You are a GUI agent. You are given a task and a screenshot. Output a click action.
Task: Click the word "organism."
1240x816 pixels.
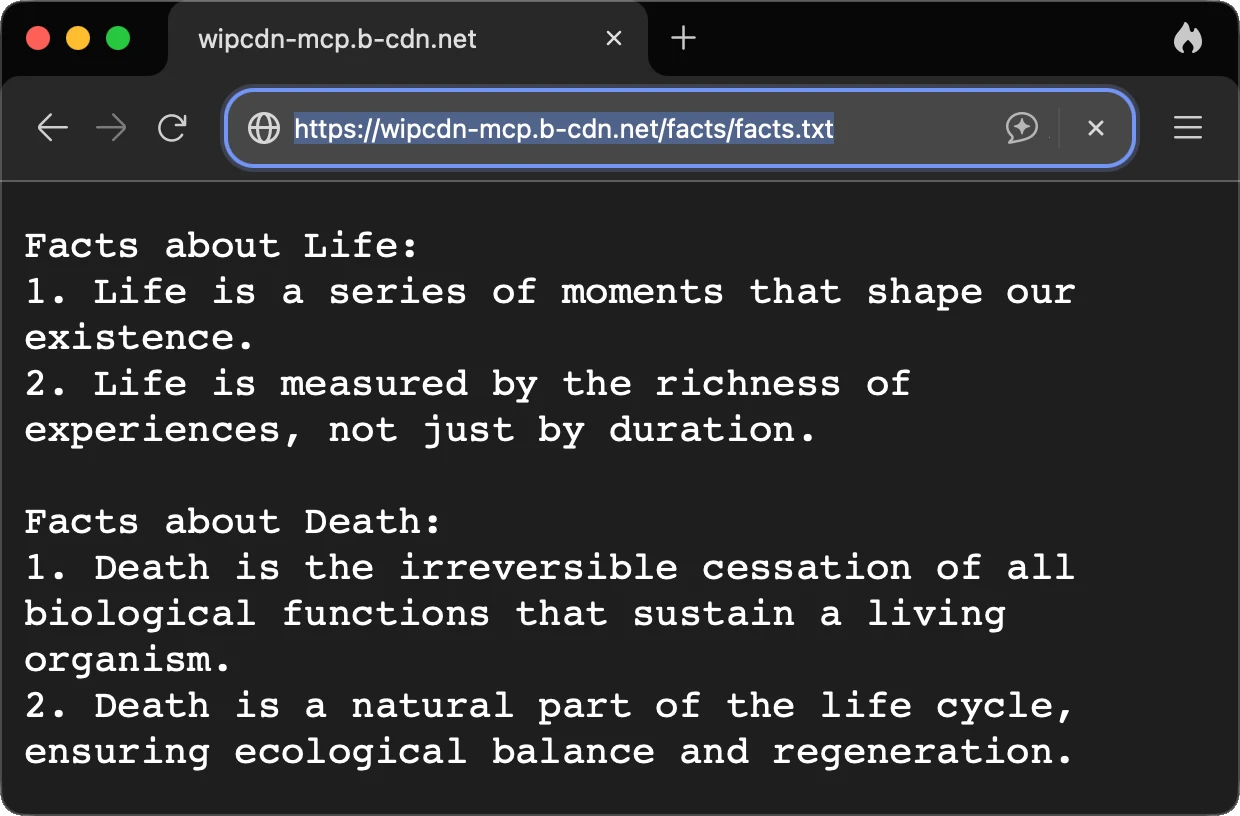127,660
